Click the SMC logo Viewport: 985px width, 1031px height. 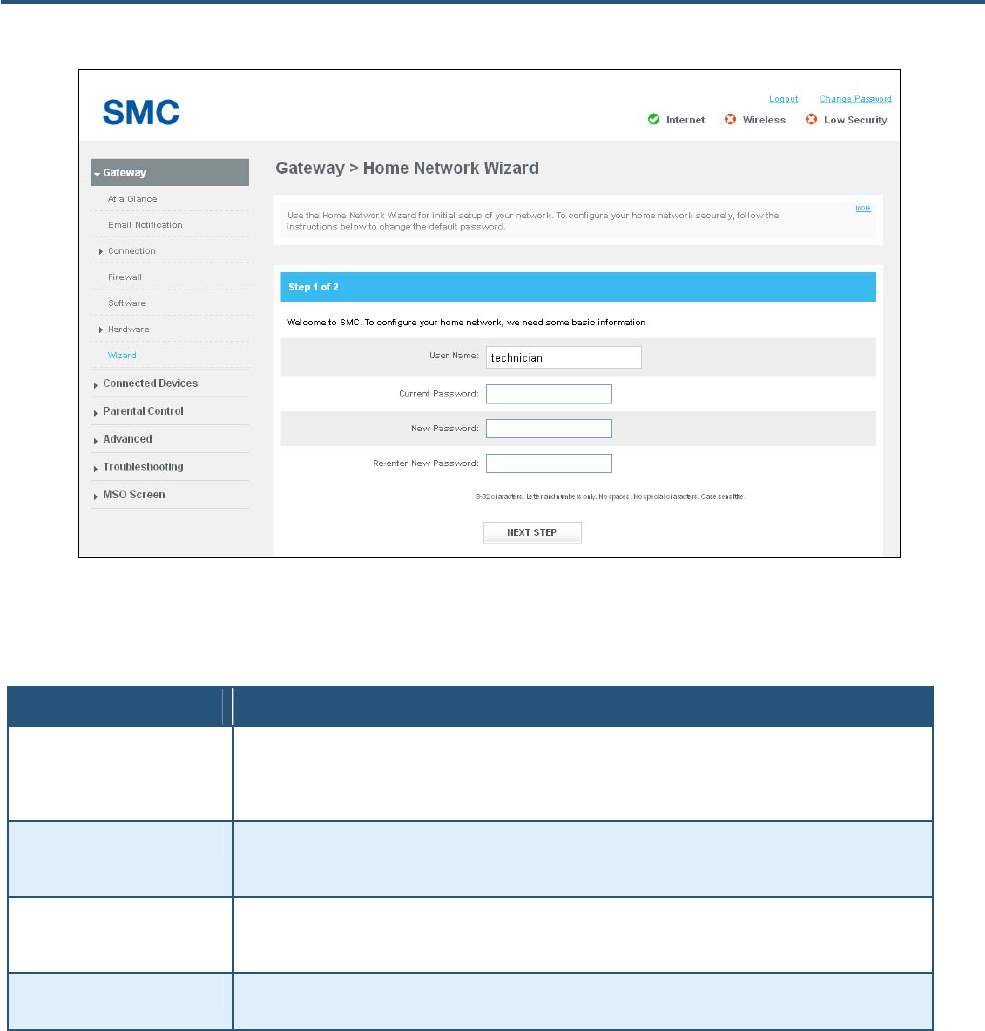pos(141,112)
